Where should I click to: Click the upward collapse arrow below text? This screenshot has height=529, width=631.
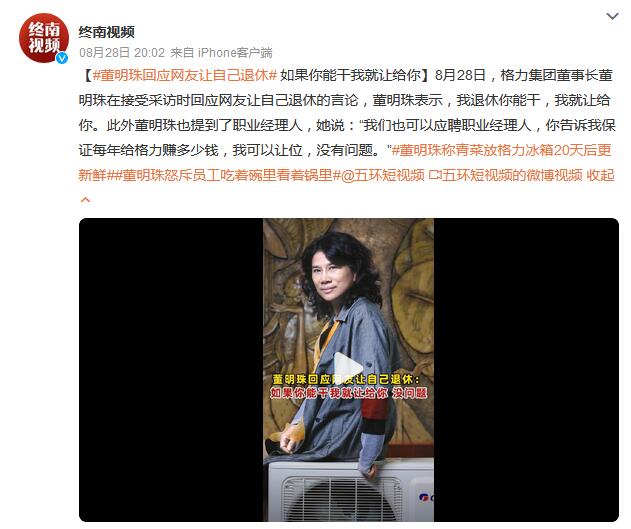[x=85, y=200]
